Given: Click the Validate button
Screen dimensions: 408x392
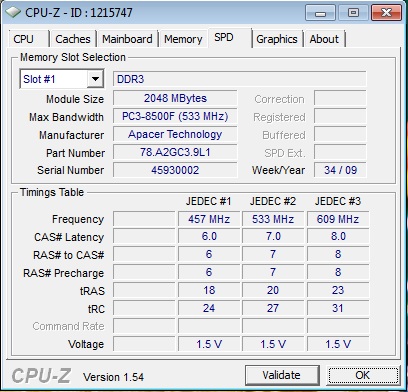Looking at the screenshot, I should click(x=282, y=375).
